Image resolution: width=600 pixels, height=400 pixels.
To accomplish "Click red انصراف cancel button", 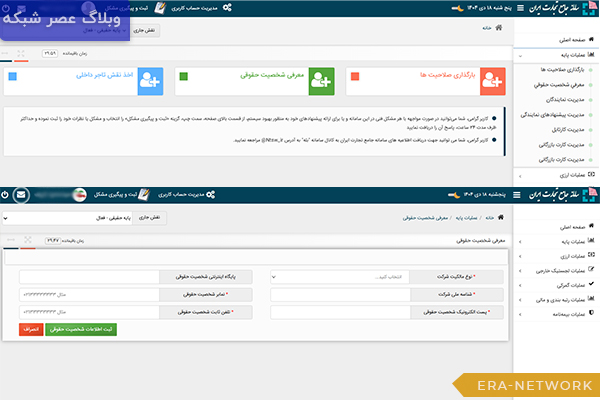I will (31, 329).
